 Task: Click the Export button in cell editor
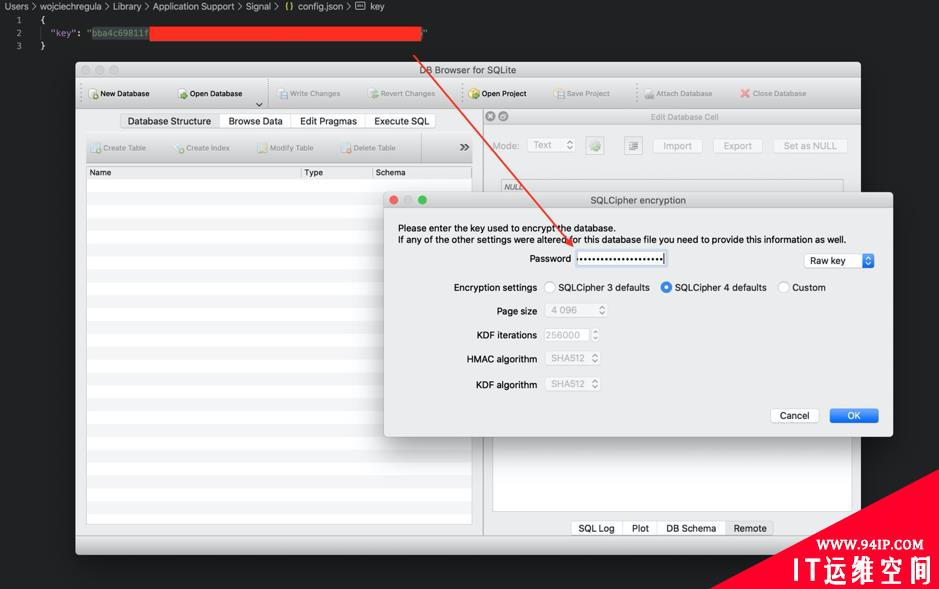pyautogui.click(x=737, y=146)
